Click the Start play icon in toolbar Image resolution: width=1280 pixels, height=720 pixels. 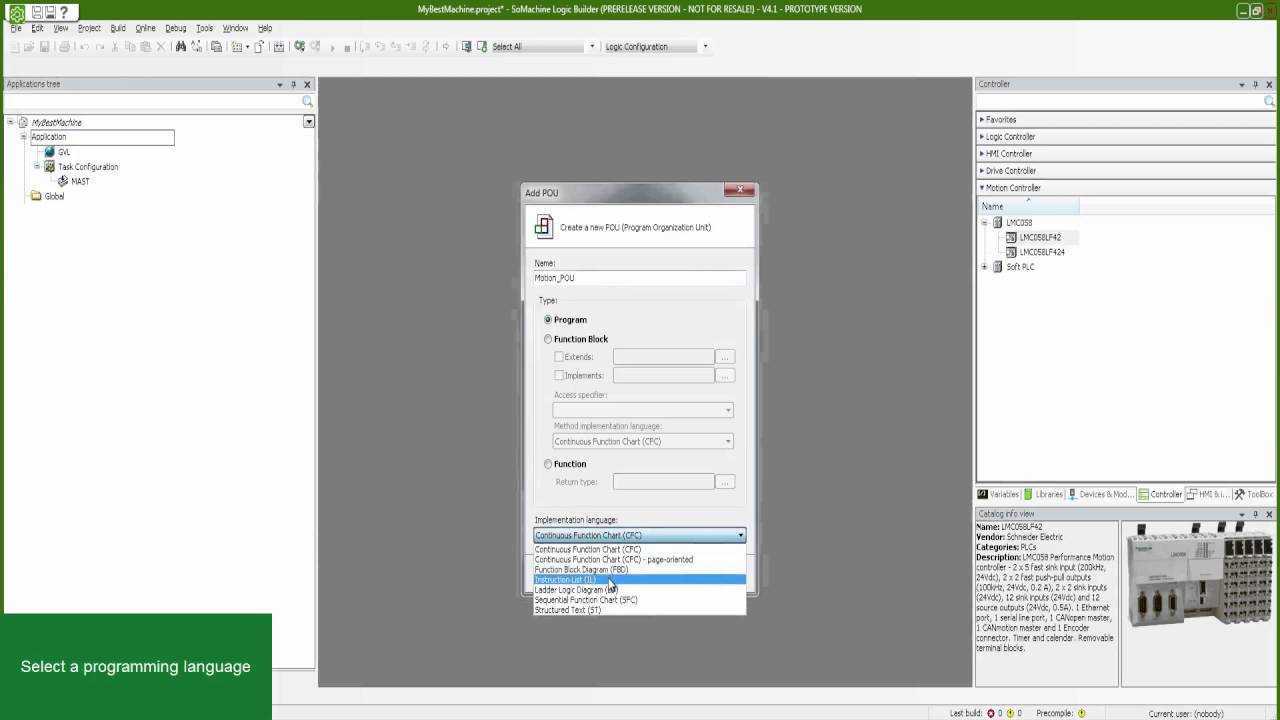point(331,46)
